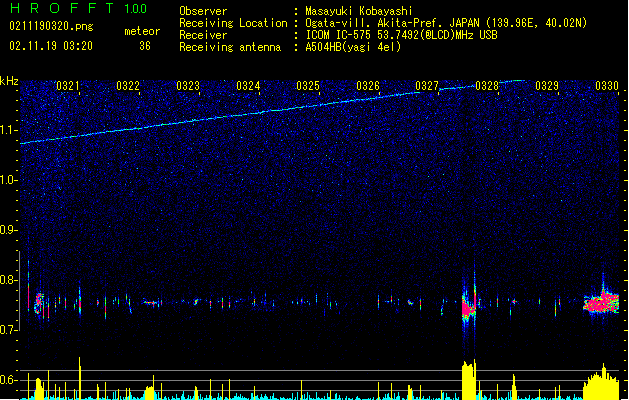The image size is (629, 400).
Task: Click the 0325 time marker
Action: (308, 86)
